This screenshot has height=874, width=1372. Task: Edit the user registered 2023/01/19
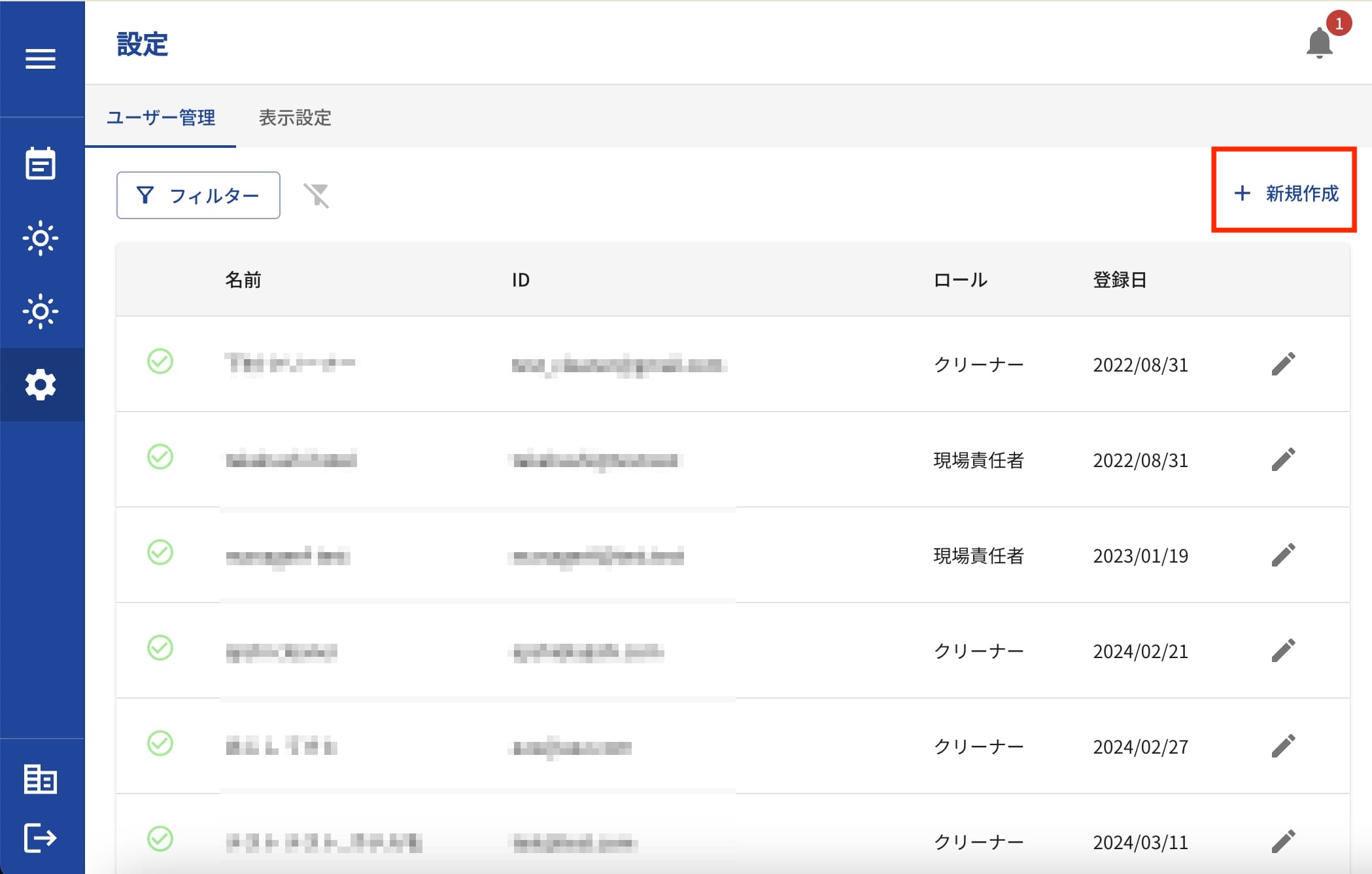point(1283,555)
